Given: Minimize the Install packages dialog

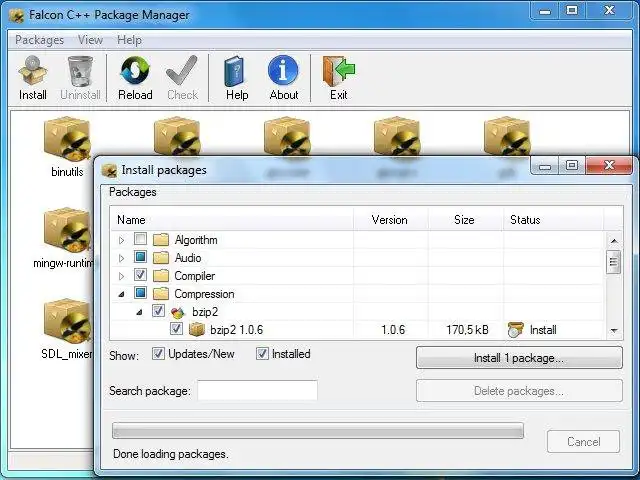Looking at the screenshot, I should [x=545, y=166].
